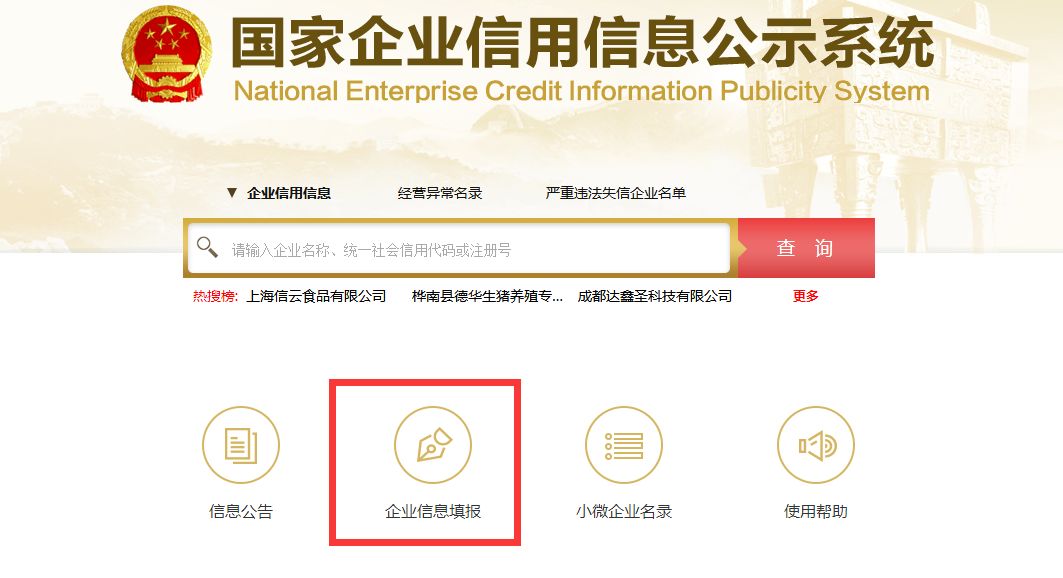Open the 小微企业名录 list icon
This screenshot has height=578, width=1063.
624,445
